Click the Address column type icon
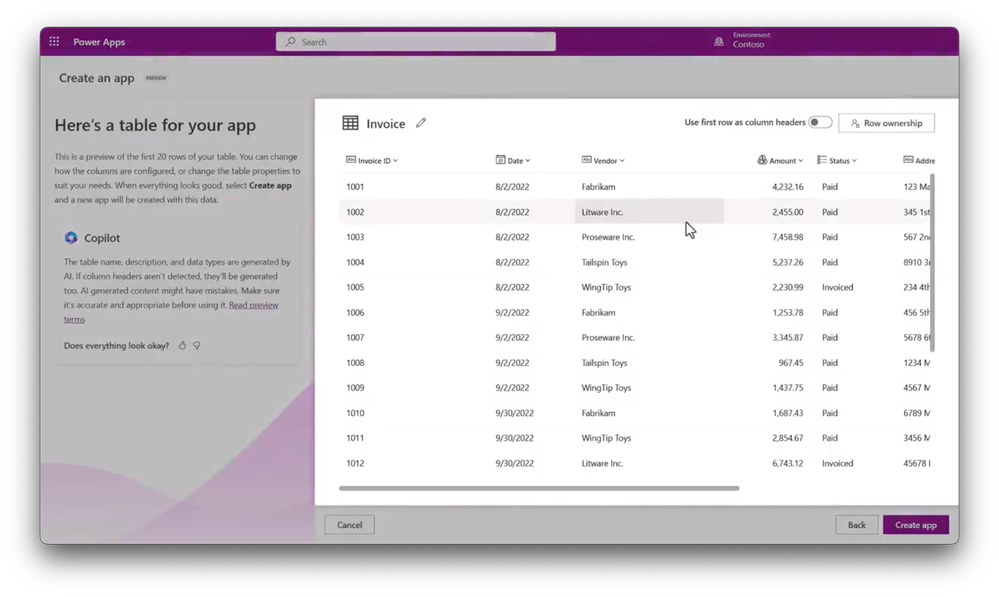Viewport: 999px width, 597px height. (908, 160)
